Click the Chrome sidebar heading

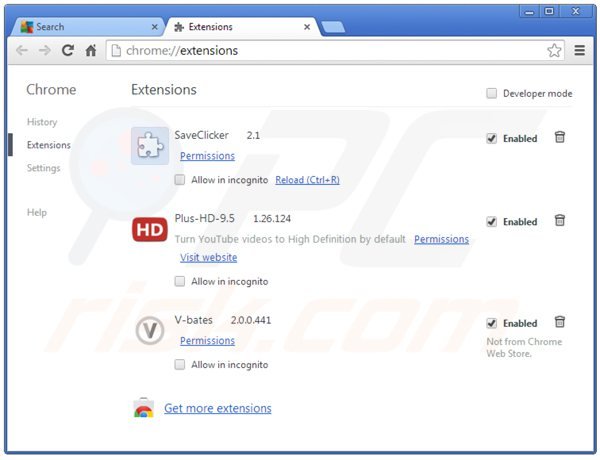tap(51, 90)
